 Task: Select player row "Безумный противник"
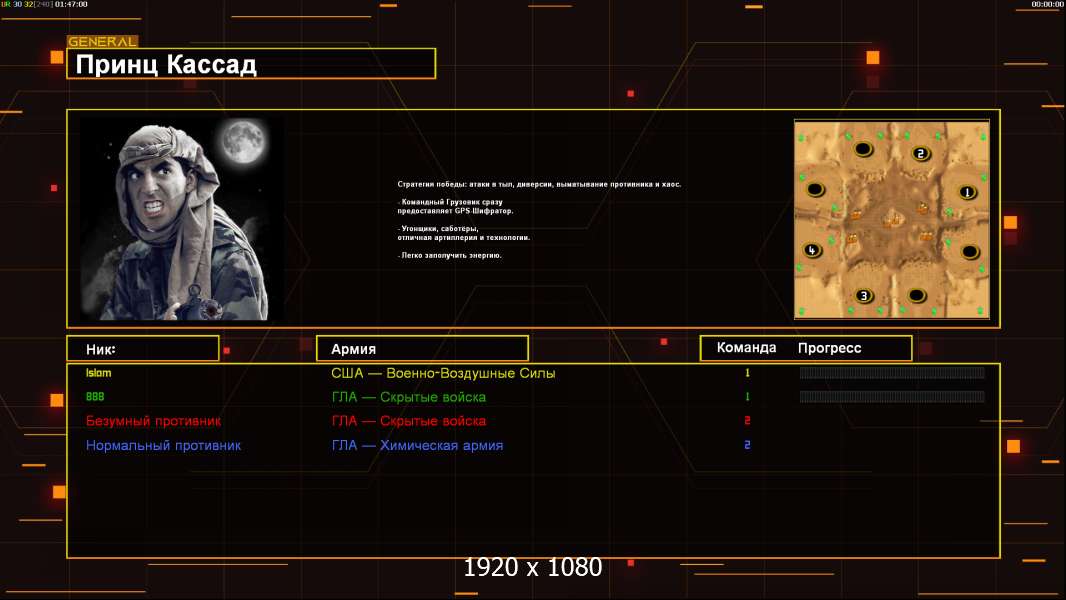153,421
